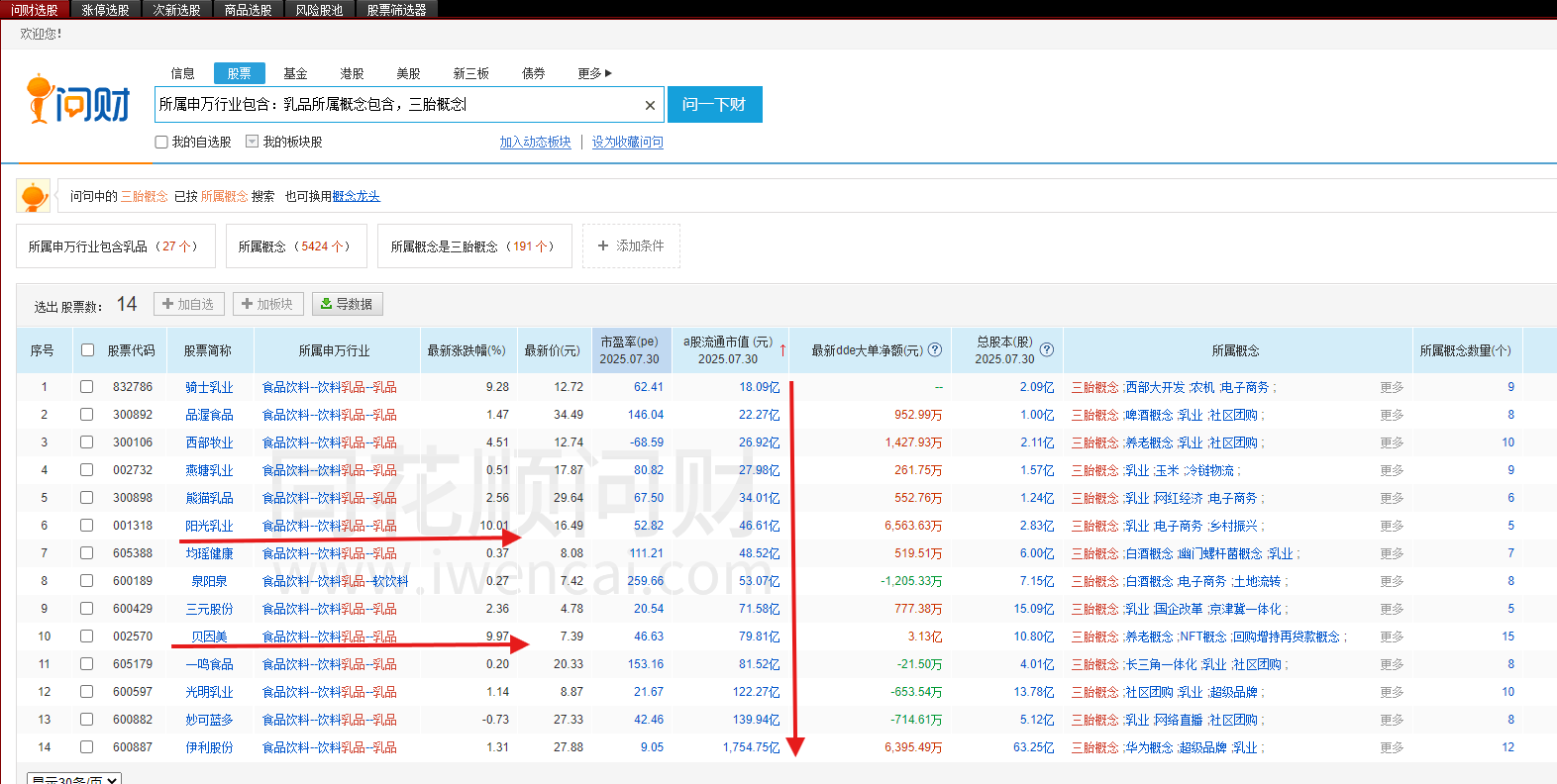
Task: Toggle 我的自选股 checkbox
Action: (x=161, y=142)
